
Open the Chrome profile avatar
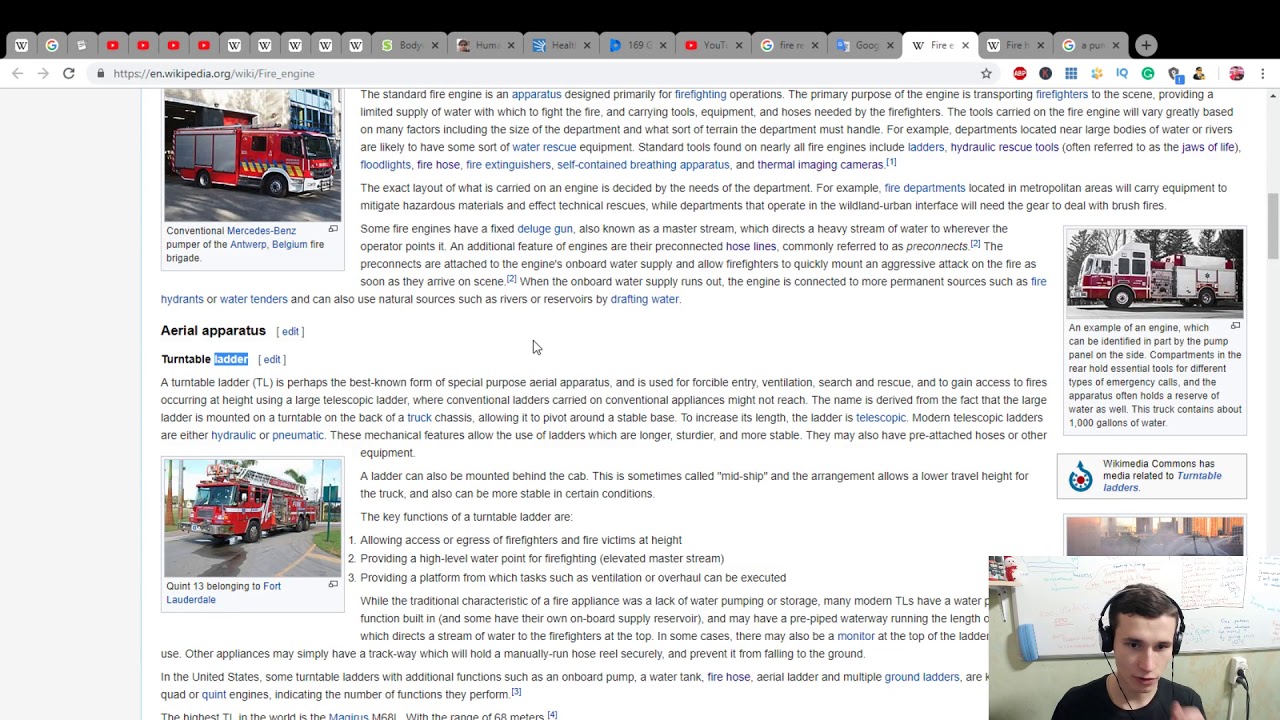[1237, 73]
